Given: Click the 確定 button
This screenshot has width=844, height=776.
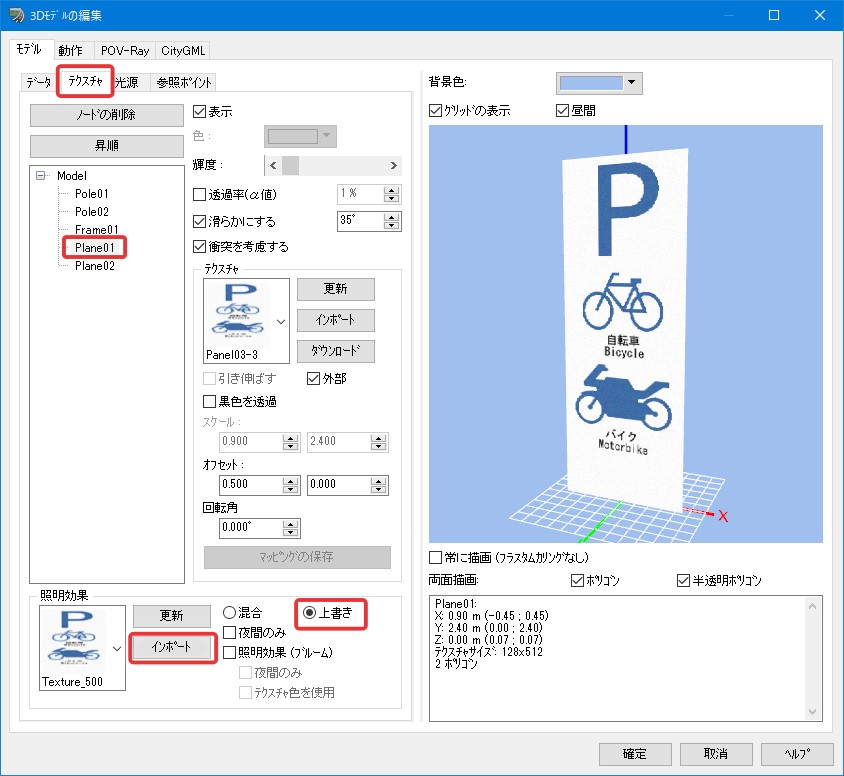Looking at the screenshot, I should (635, 754).
